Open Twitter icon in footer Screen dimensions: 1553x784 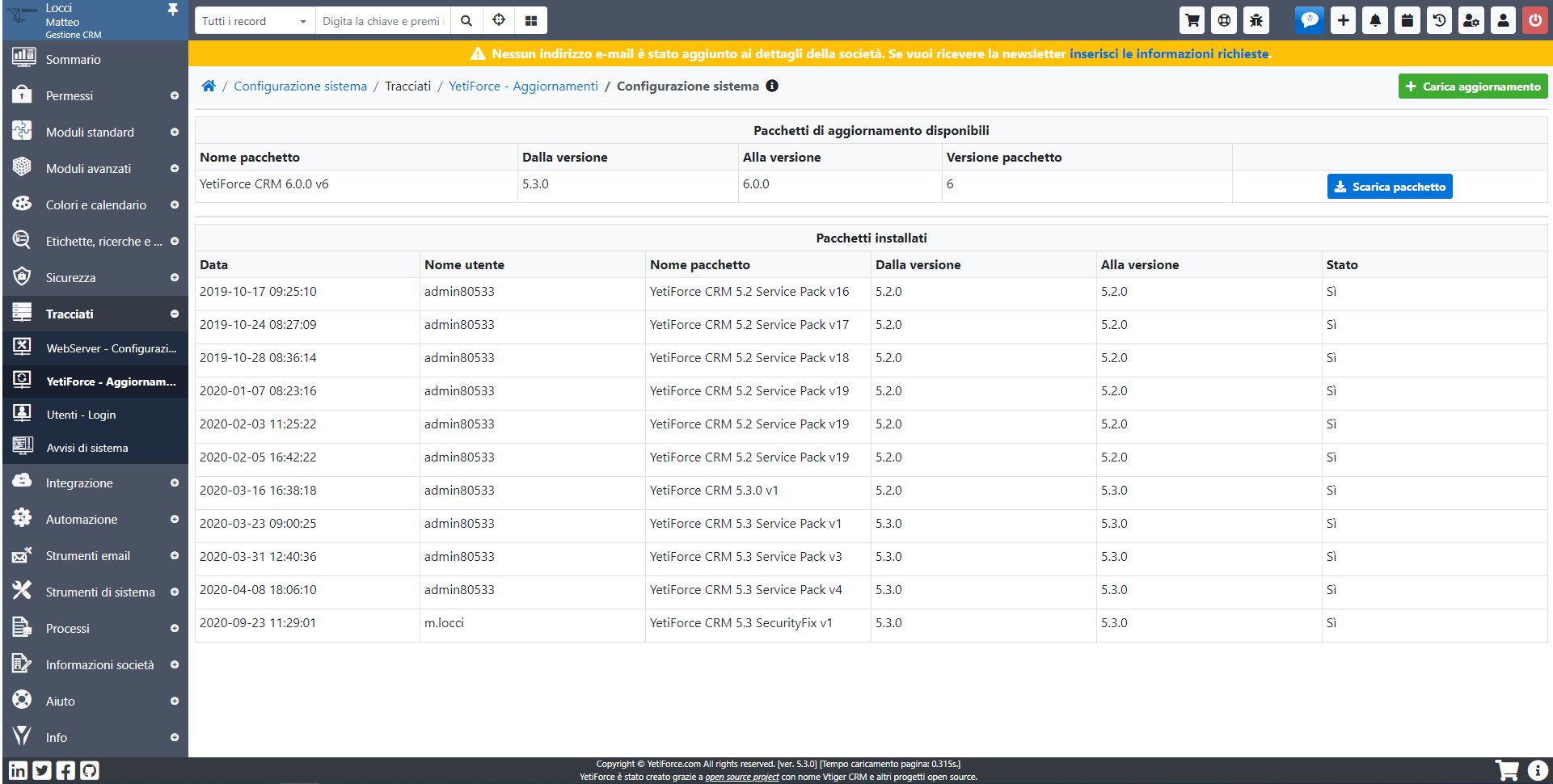pos(42,770)
